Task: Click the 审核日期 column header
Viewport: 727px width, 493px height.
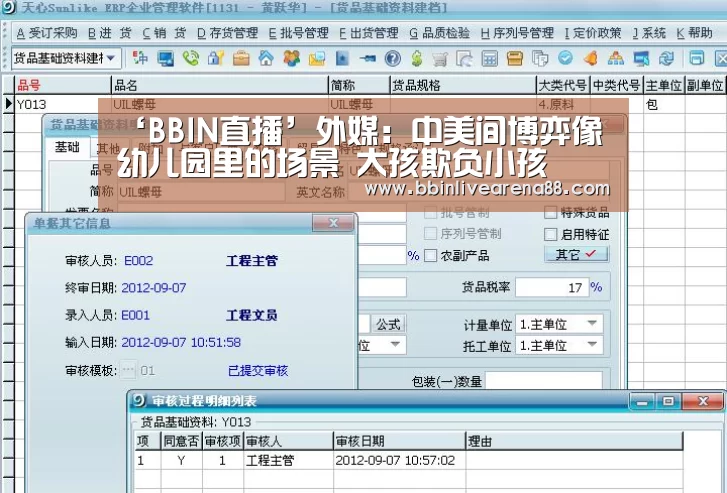Action: coord(399,441)
